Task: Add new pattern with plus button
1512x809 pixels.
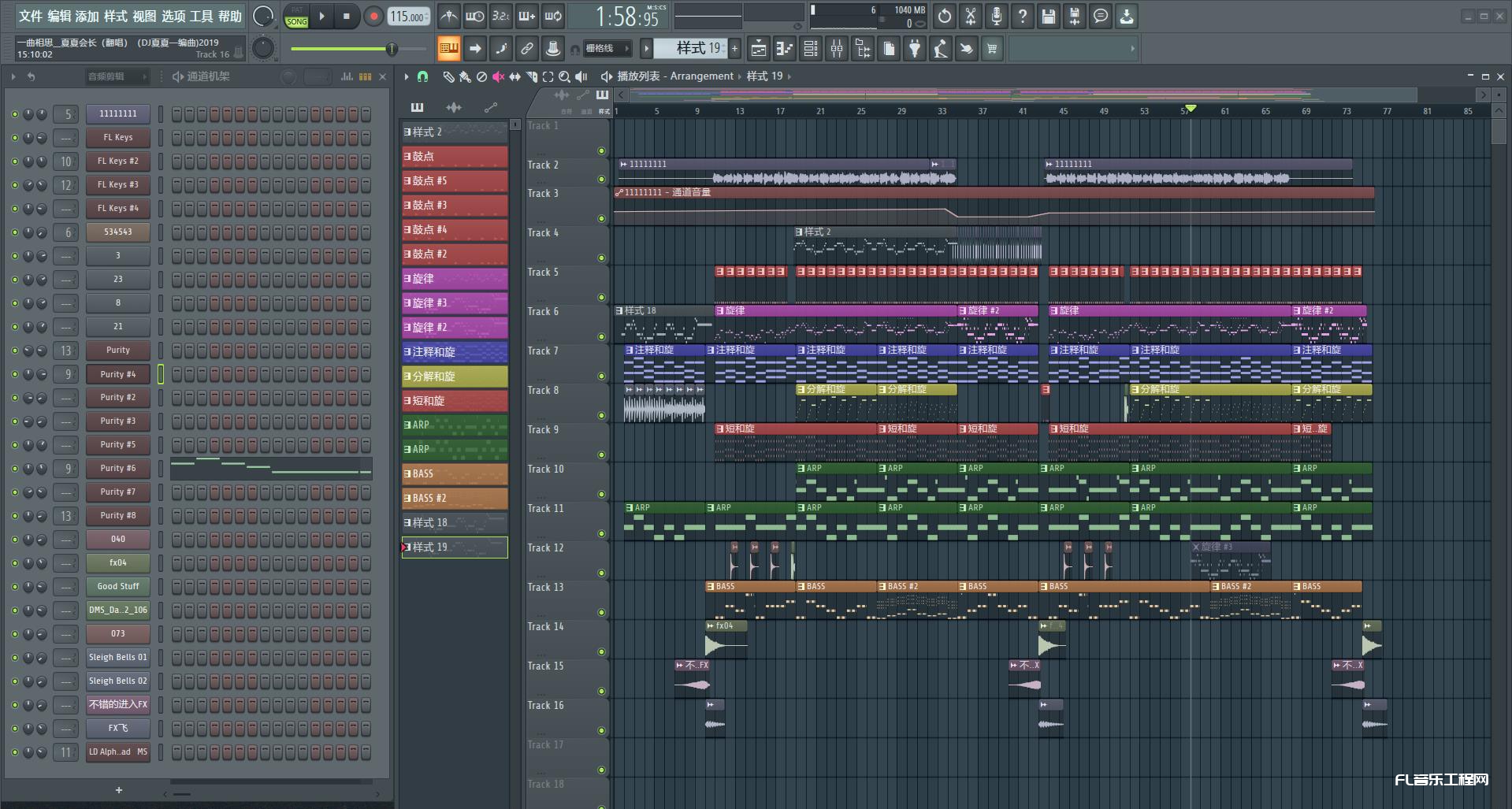Action: (734, 49)
